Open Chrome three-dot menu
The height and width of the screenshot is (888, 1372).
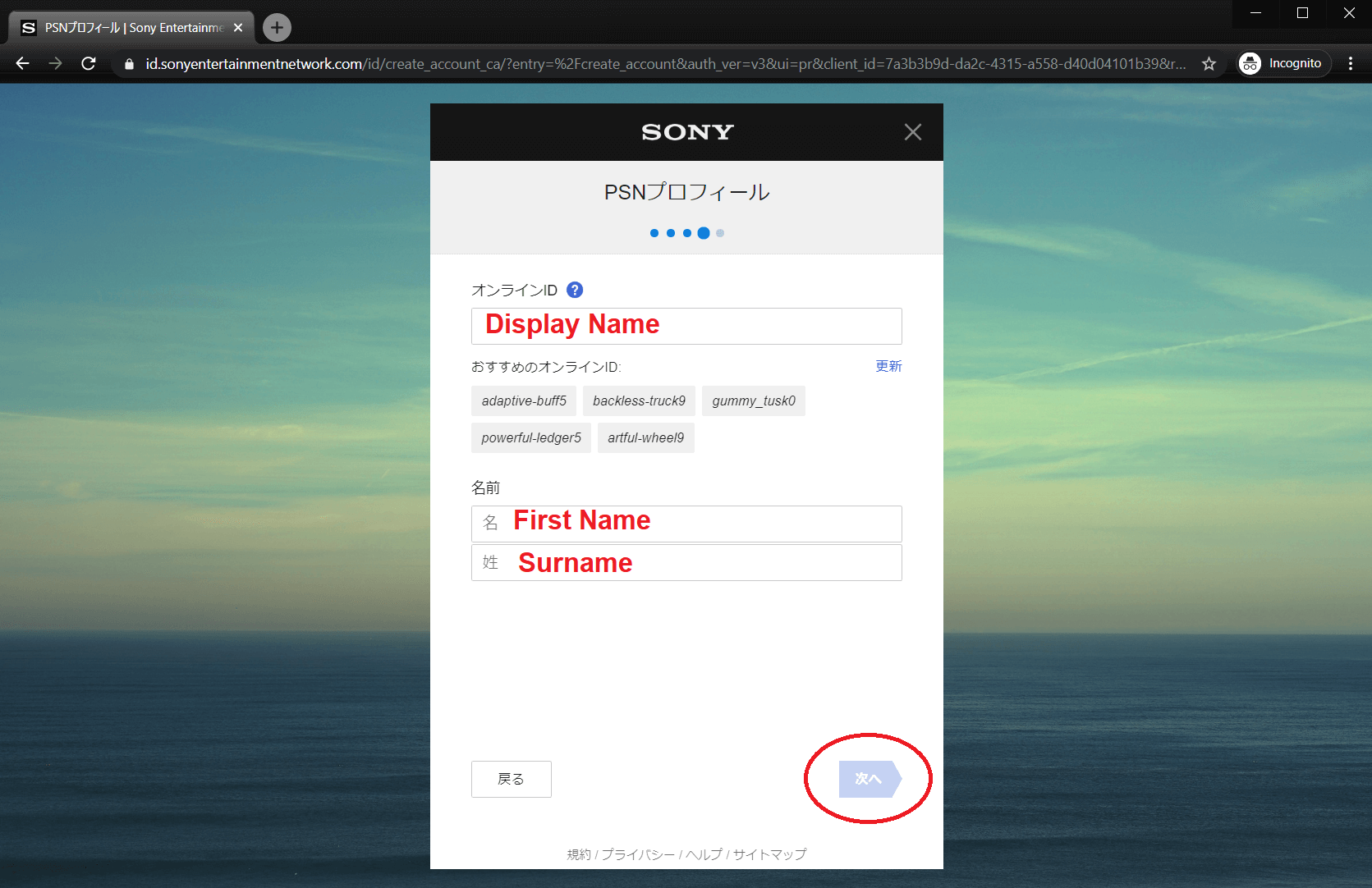pos(1351,63)
